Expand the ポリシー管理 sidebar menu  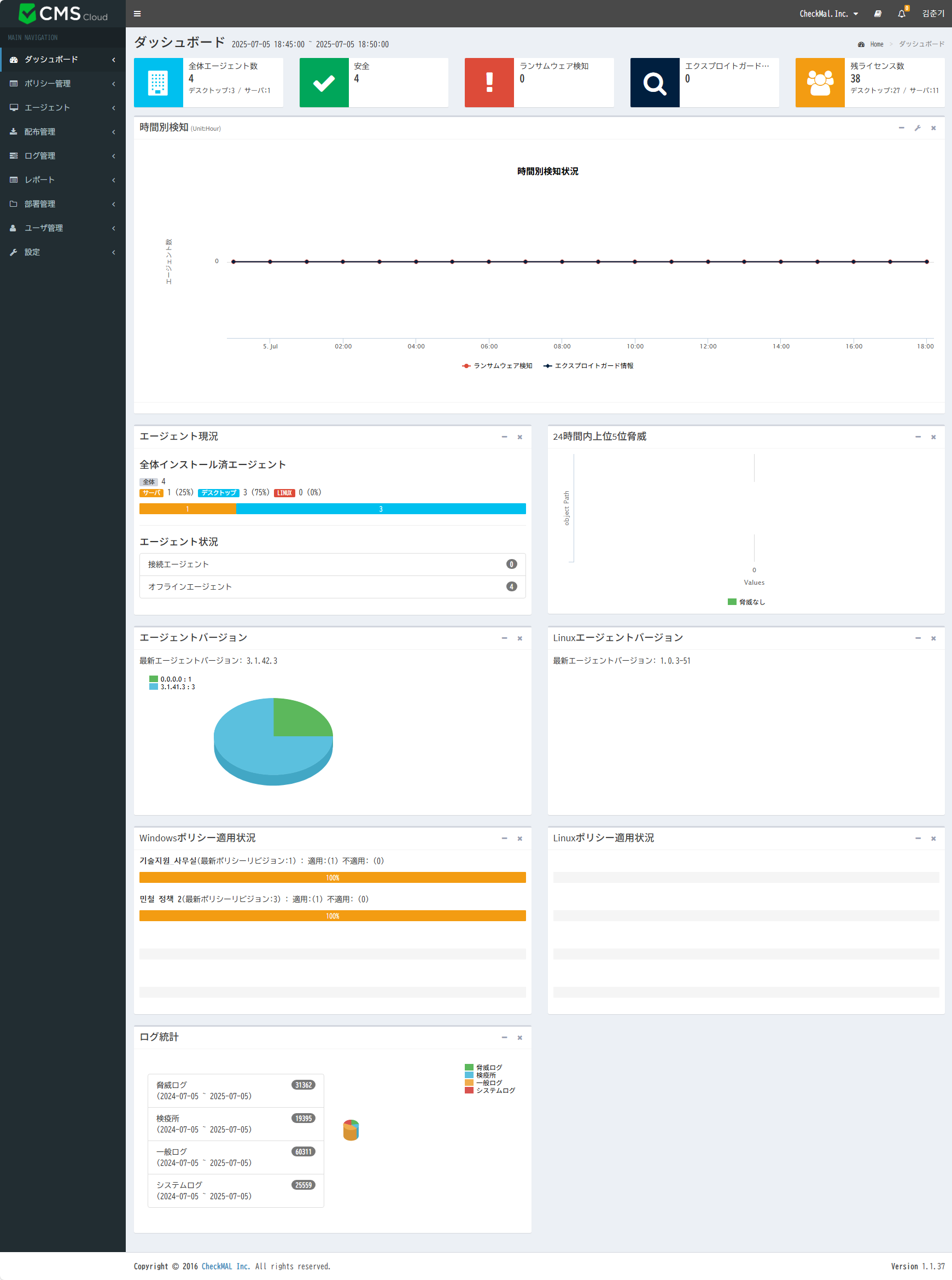63,84
